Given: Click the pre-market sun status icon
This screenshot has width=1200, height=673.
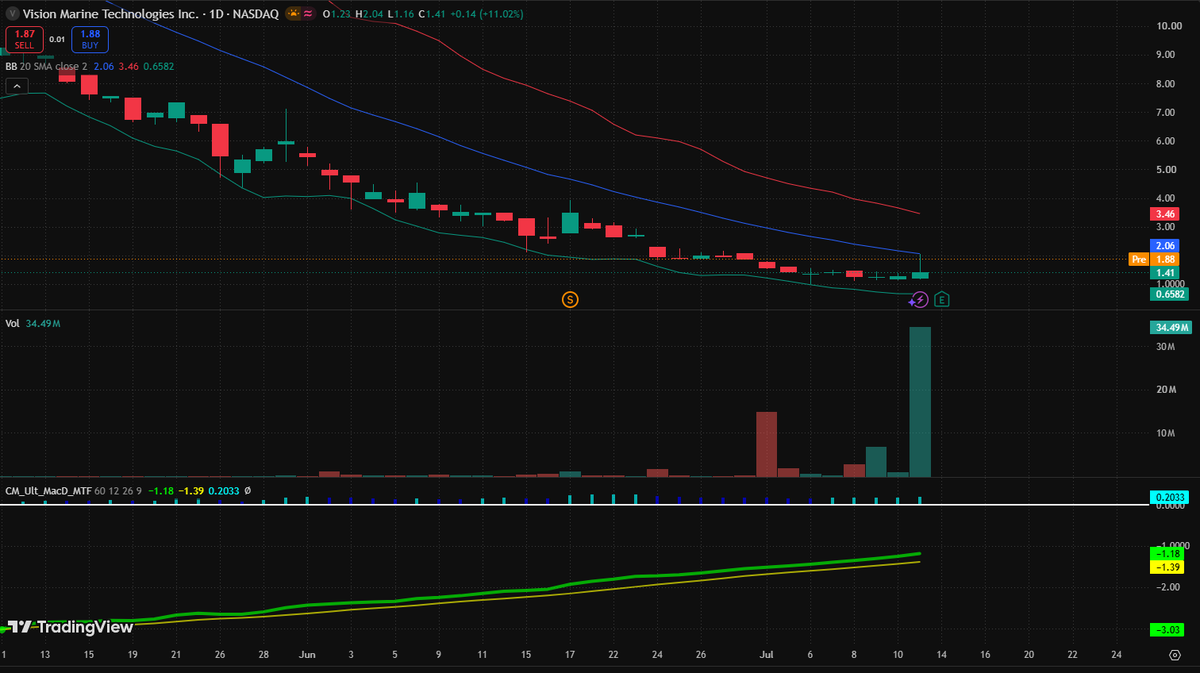Looking at the screenshot, I should click(294, 13).
